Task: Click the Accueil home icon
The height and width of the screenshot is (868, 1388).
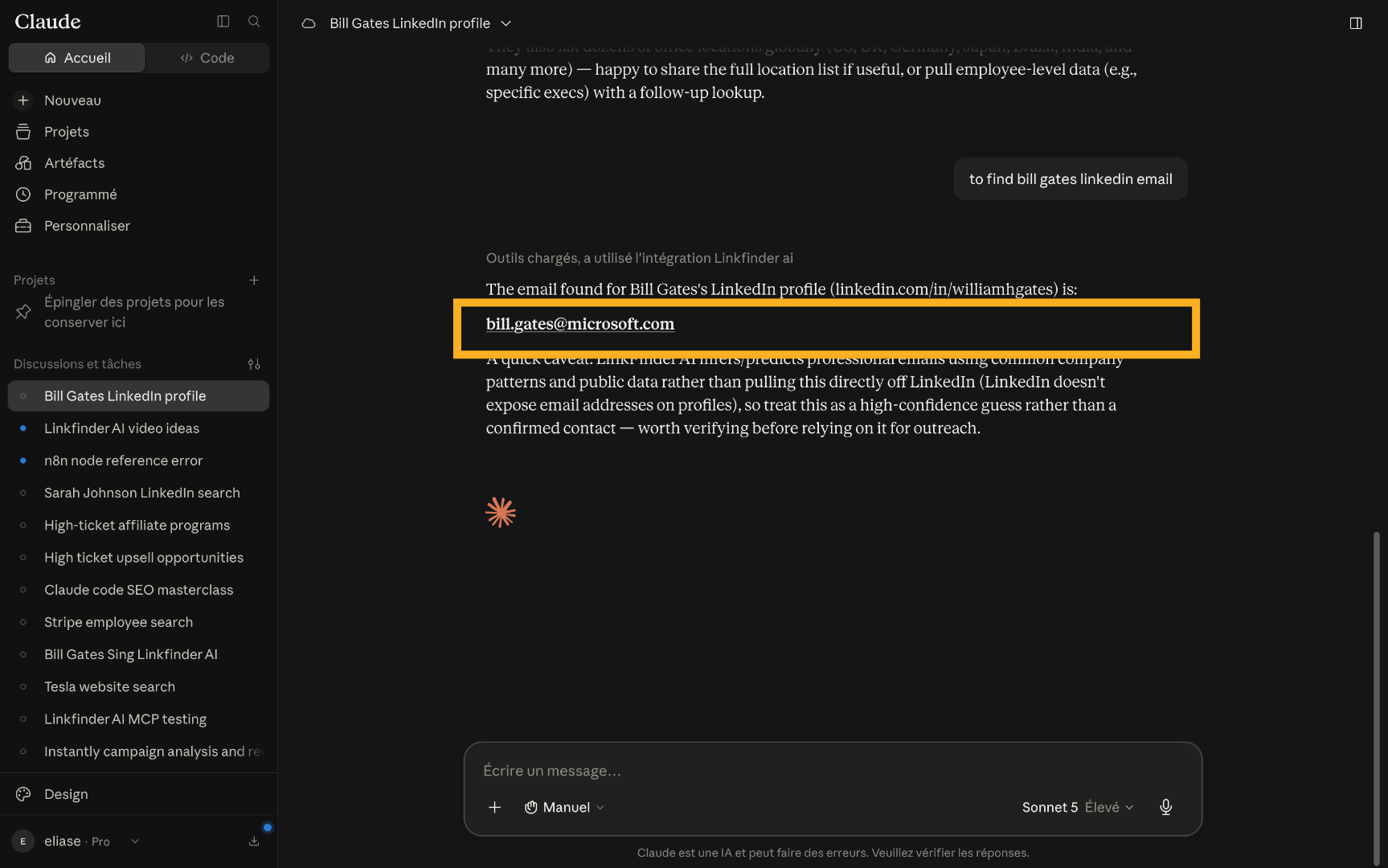Action: click(51, 58)
